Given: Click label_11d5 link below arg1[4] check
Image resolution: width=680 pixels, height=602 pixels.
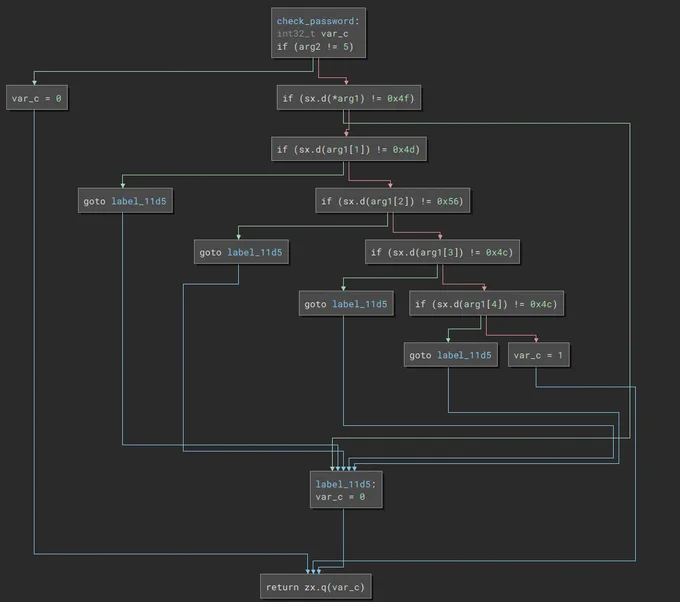Looking at the screenshot, I should point(464,355).
